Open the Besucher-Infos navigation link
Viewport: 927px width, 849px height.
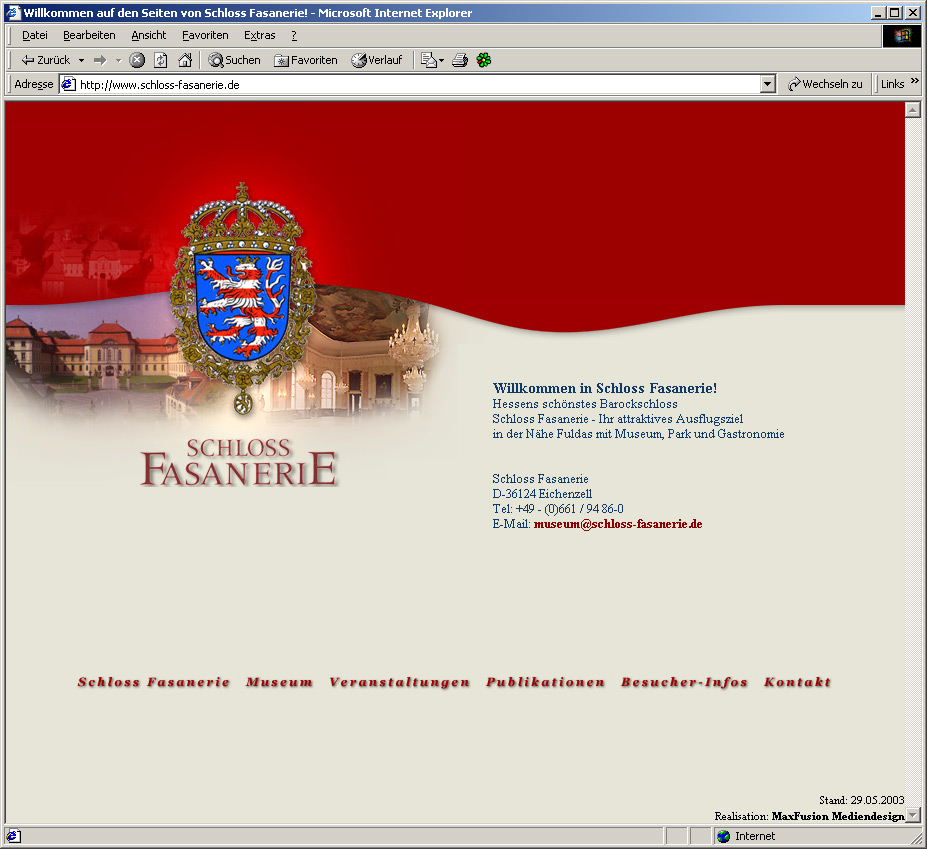pos(685,682)
